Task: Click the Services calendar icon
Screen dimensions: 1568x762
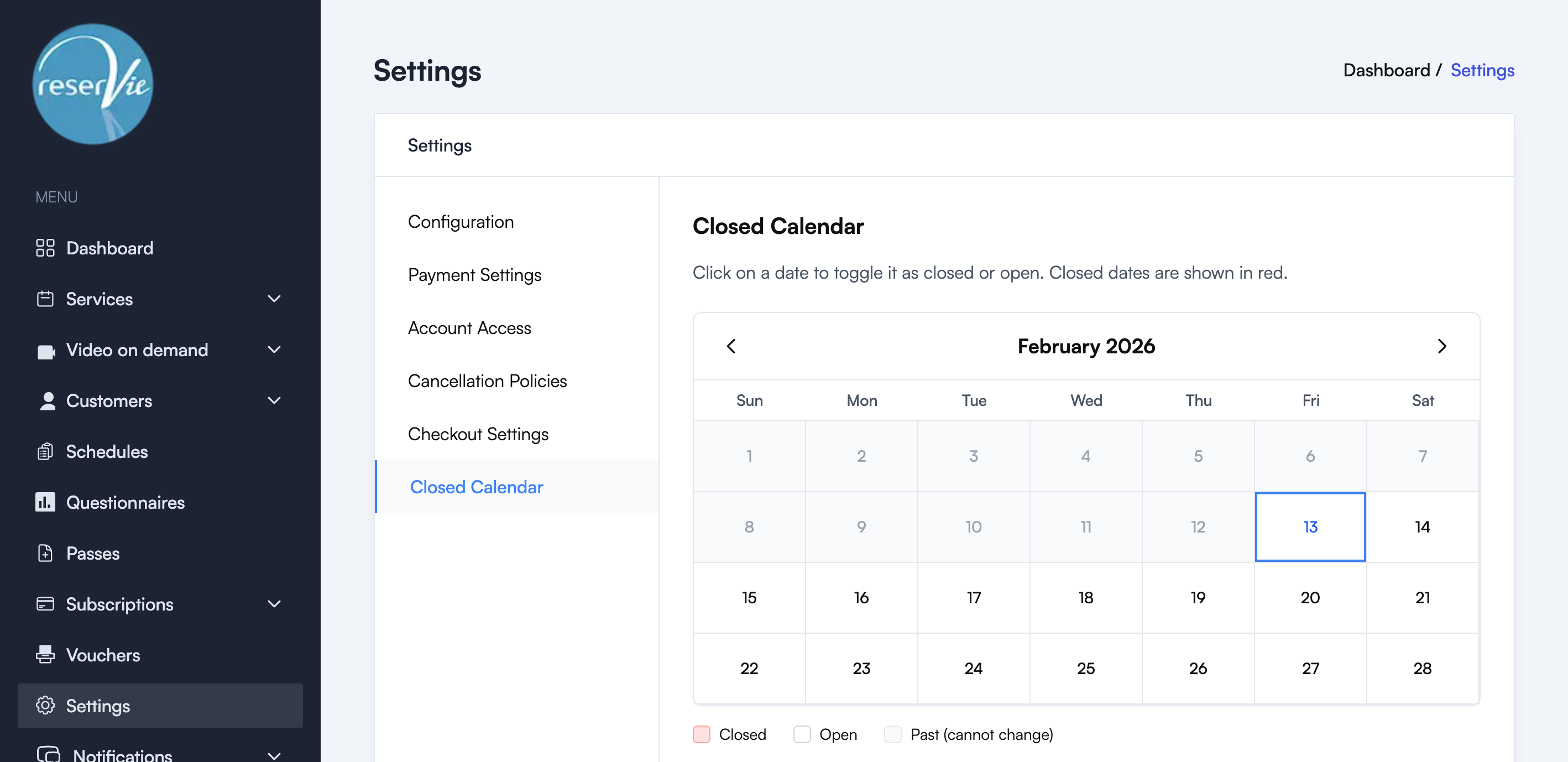Action: [x=45, y=299]
